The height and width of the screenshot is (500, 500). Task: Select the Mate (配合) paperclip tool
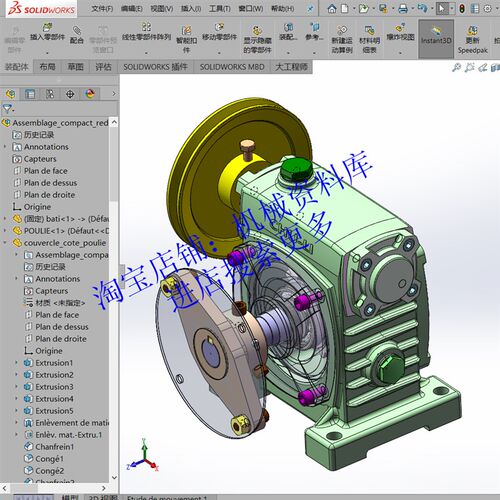click(x=77, y=31)
